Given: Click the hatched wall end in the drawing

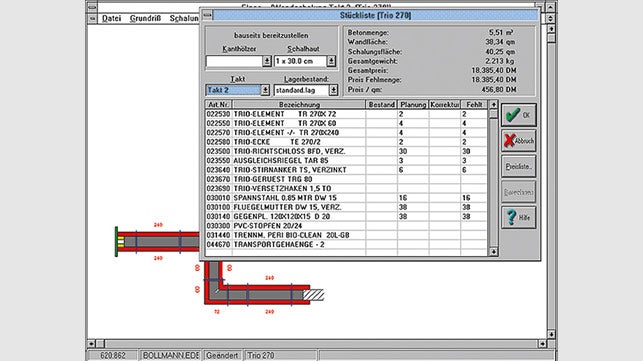Looking at the screenshot, I should click(313, 295).
